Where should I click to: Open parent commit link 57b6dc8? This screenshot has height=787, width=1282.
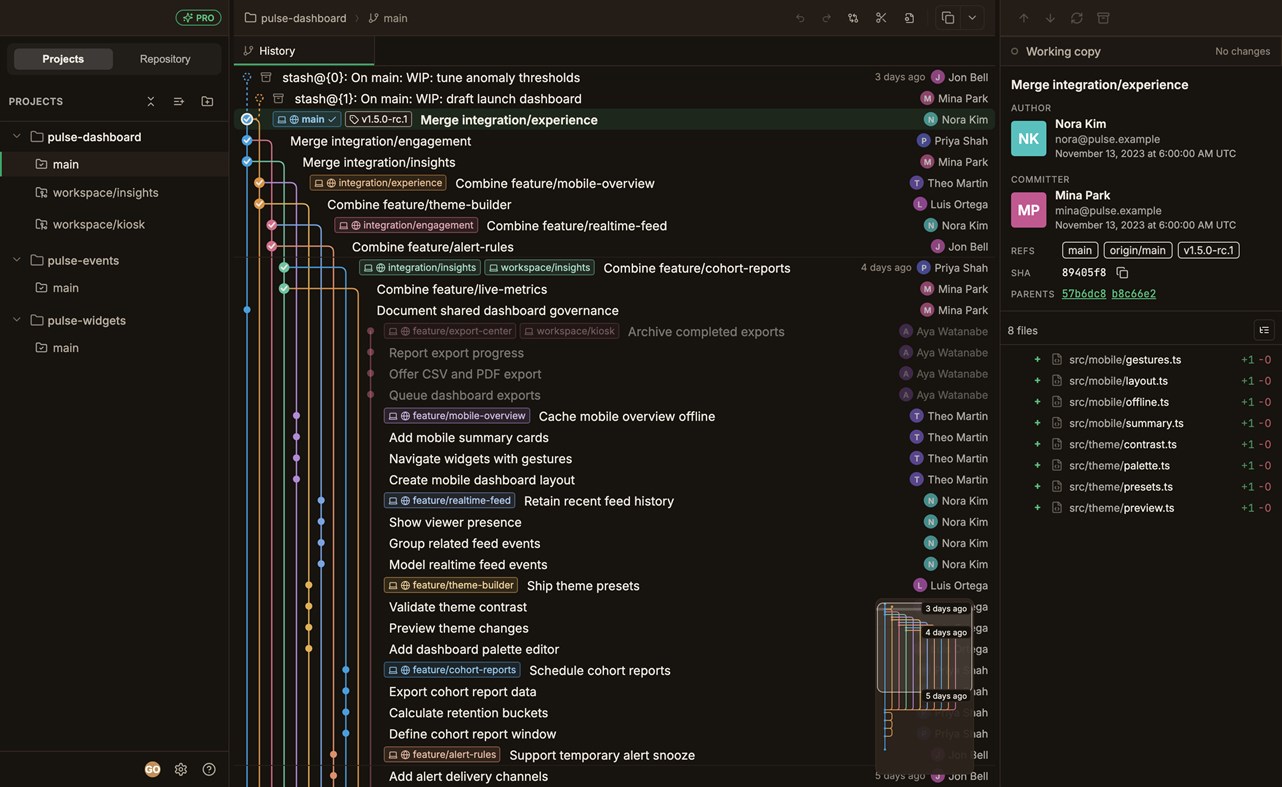pyautogui.click(x=1083, y=294)
